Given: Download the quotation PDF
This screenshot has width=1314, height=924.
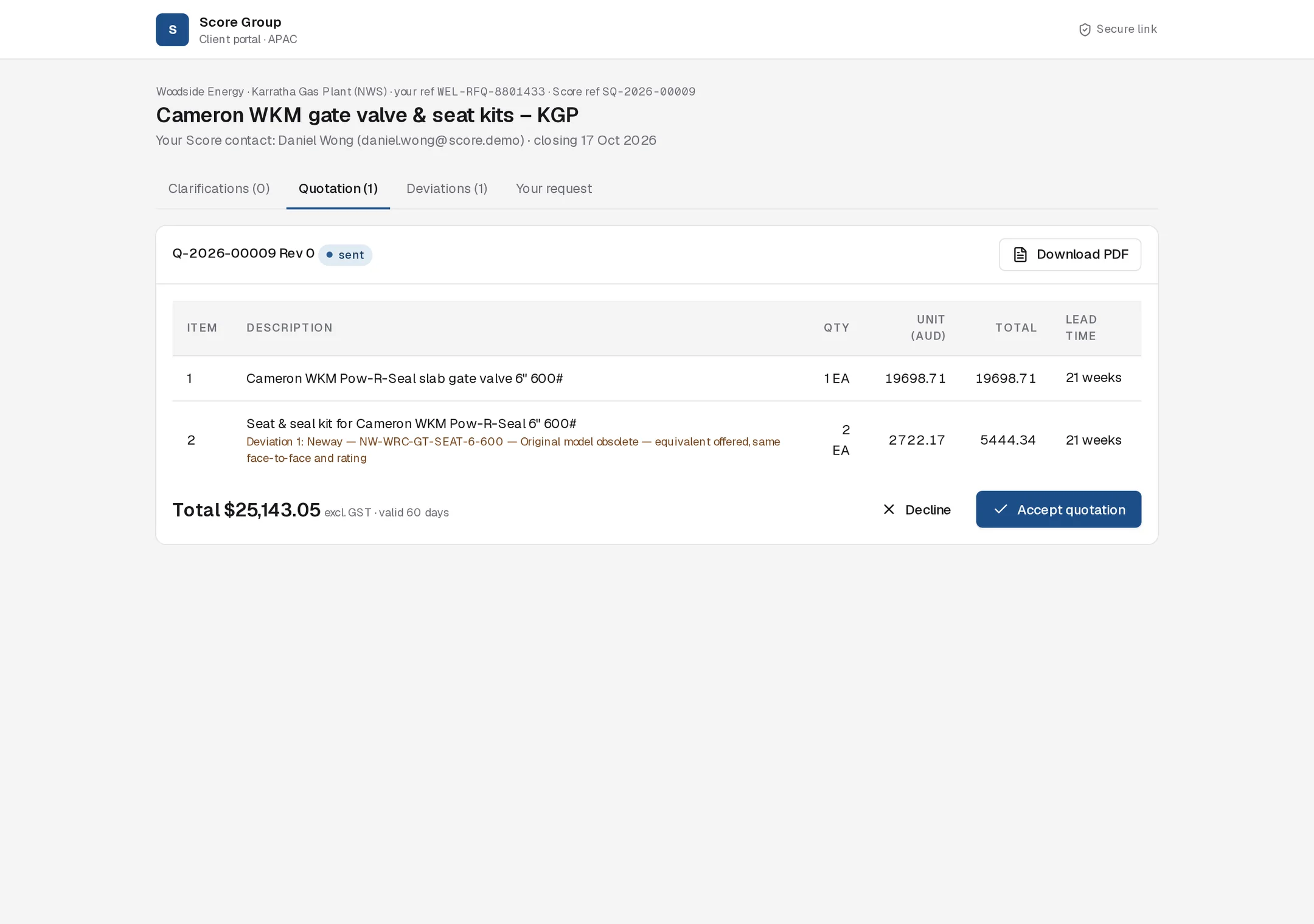Looking at the screenshot, I should 1069,254.
